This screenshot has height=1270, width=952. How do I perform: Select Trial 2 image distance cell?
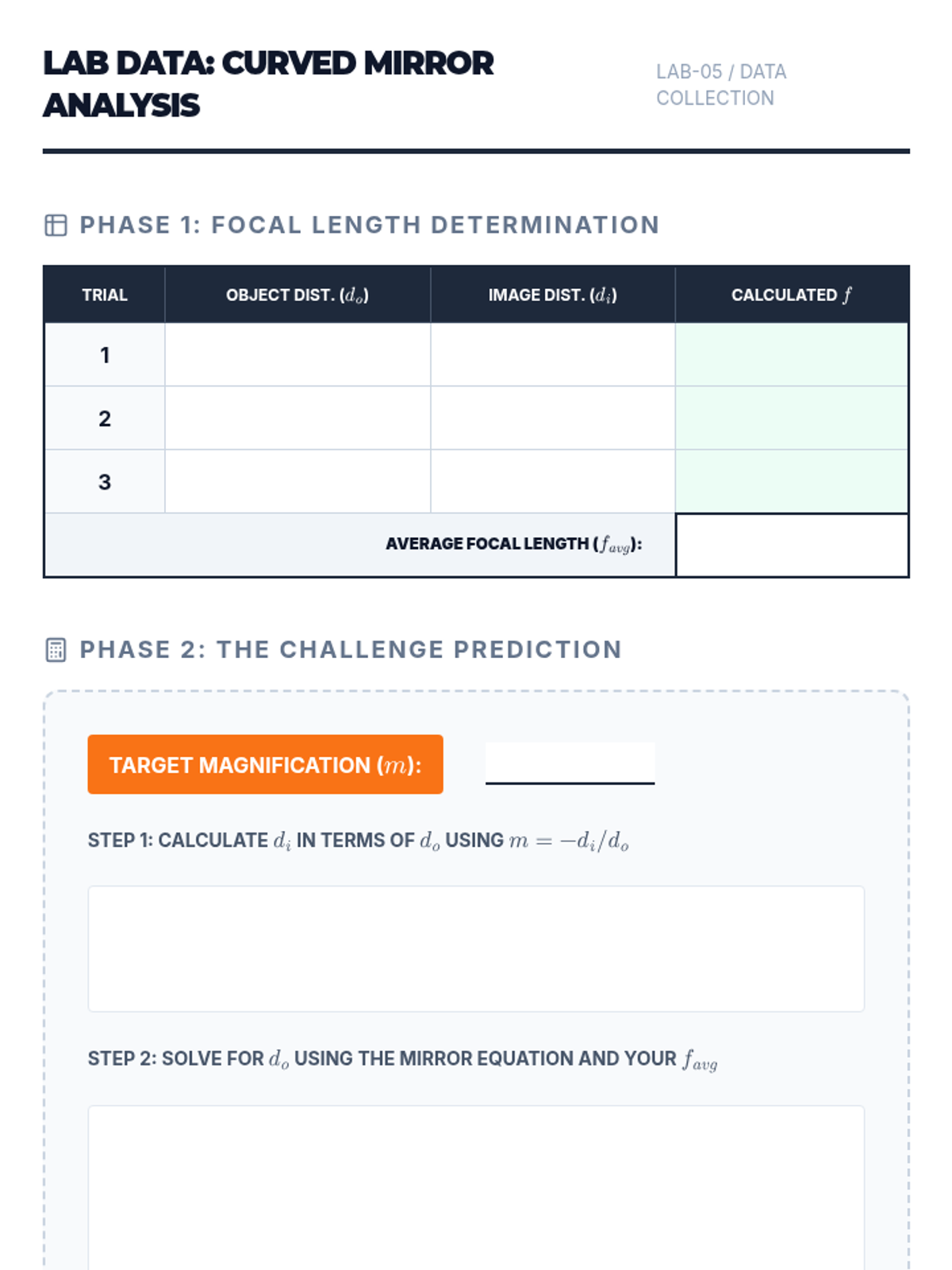tap(552, 418)
